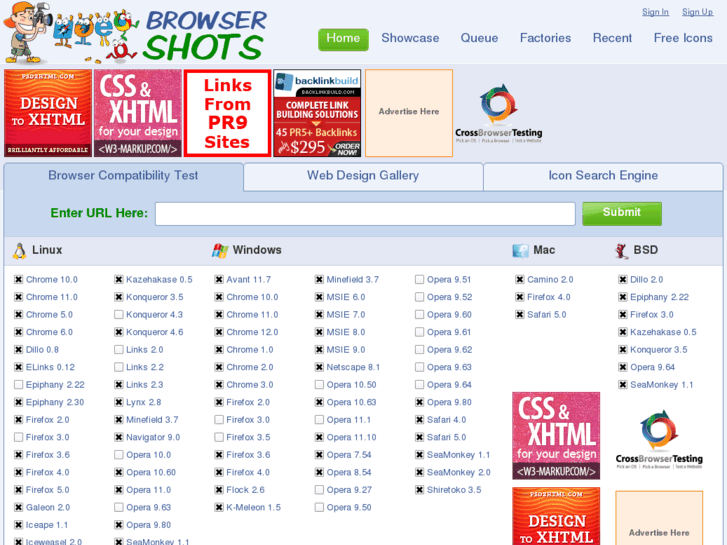This screenshot has height=545, width=727.
Task: Open the backlinkbuild $295 ad
Action: pos(317,113)
